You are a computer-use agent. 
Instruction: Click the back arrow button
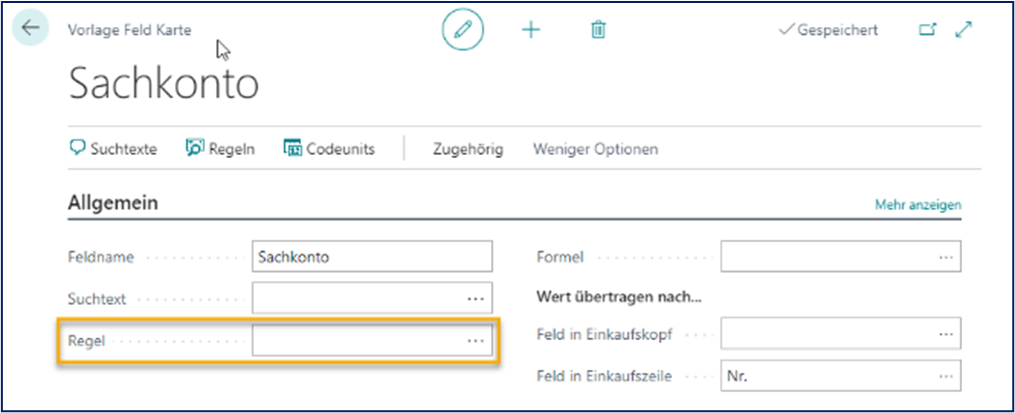pyautogui.click(x=30, y=28)
